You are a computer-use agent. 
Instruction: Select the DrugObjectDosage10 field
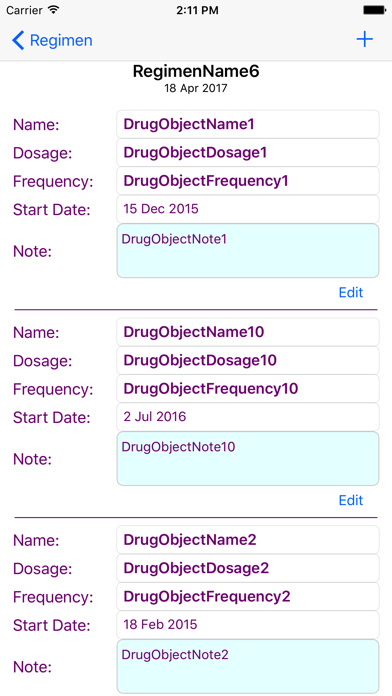pos(248,360)
